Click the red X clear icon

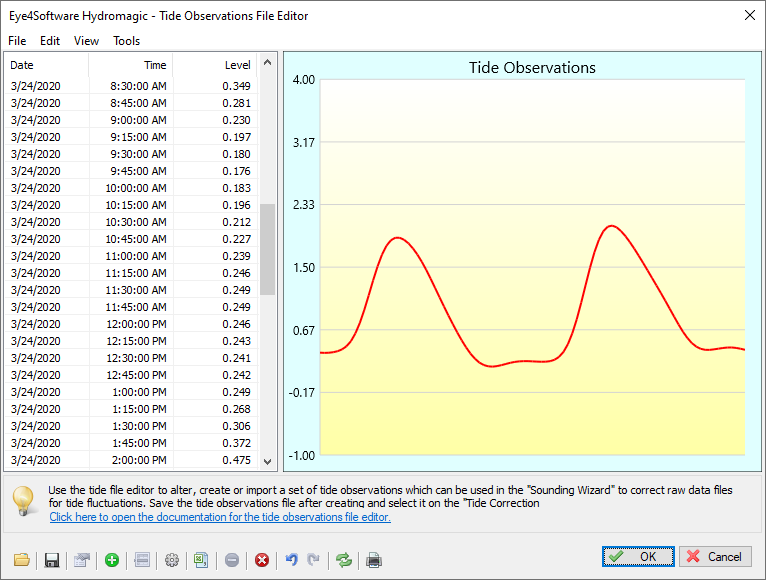pyautogui.click(x=262, y=559)
